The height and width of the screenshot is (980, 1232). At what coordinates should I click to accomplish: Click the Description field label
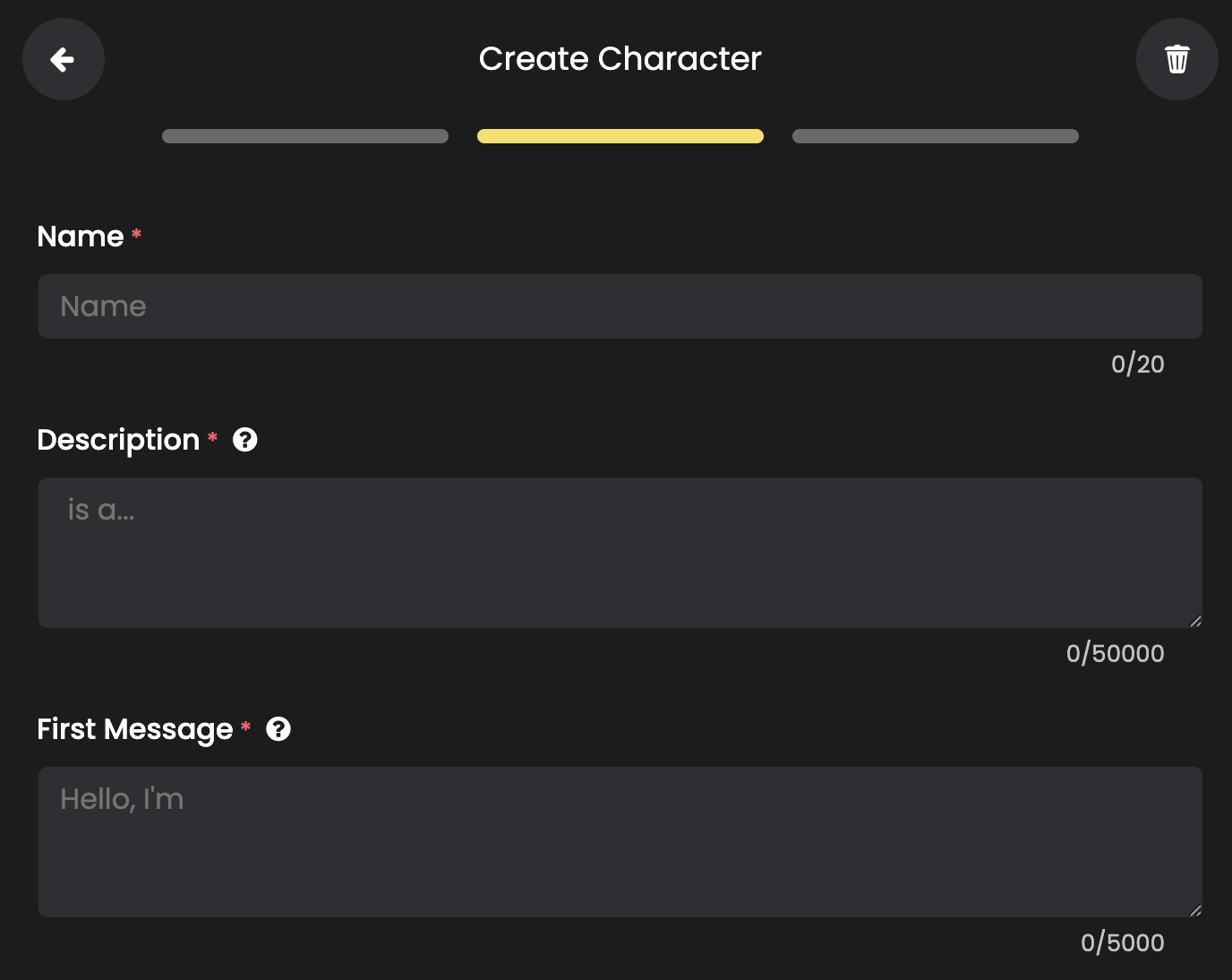118,440
